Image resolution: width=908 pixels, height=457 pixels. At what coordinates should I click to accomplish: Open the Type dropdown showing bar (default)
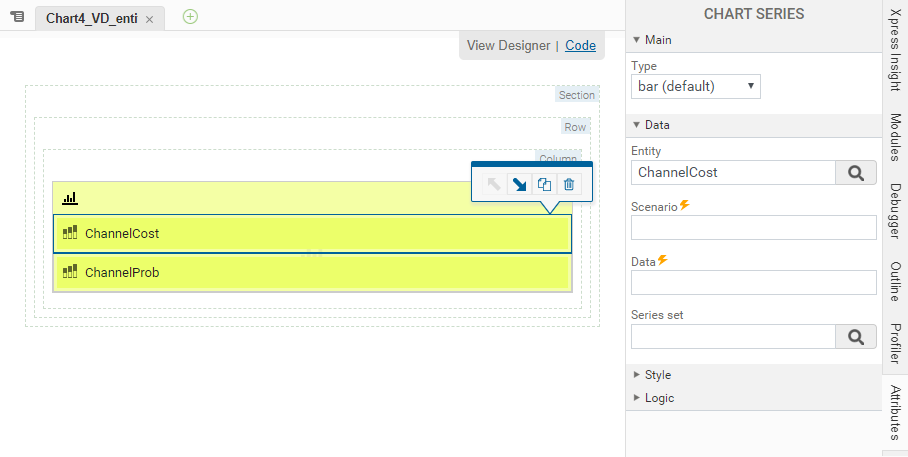pyautogui.click(x=696, y=86)
